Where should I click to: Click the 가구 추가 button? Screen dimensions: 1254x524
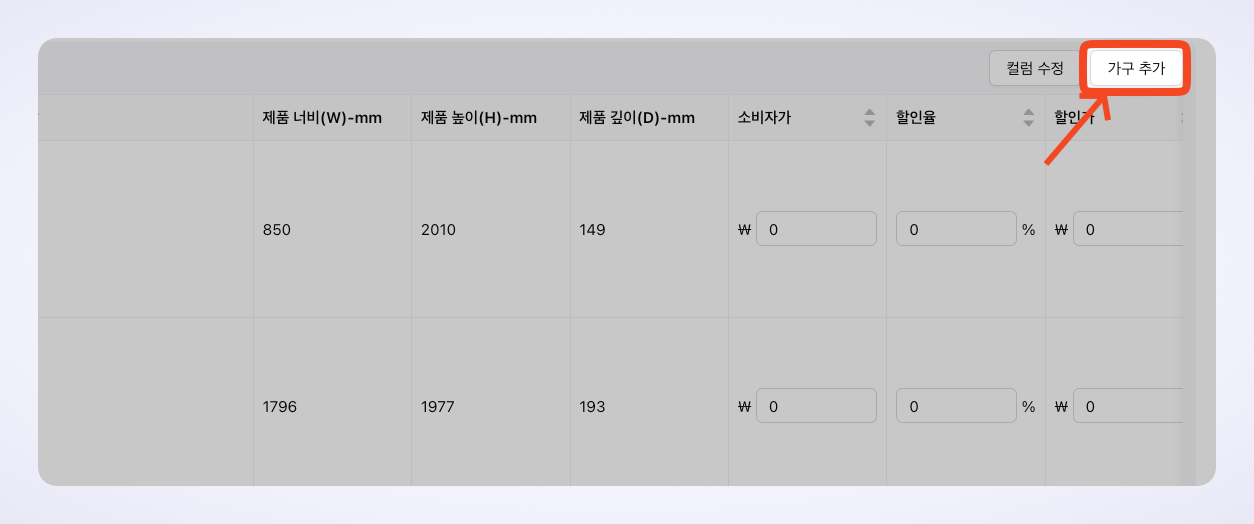tap(1135, 69)
